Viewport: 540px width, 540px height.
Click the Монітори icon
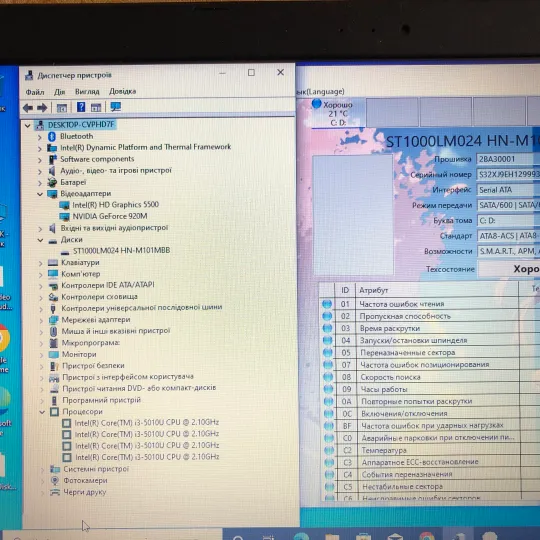pyautogui.click(x=54, y=354)
